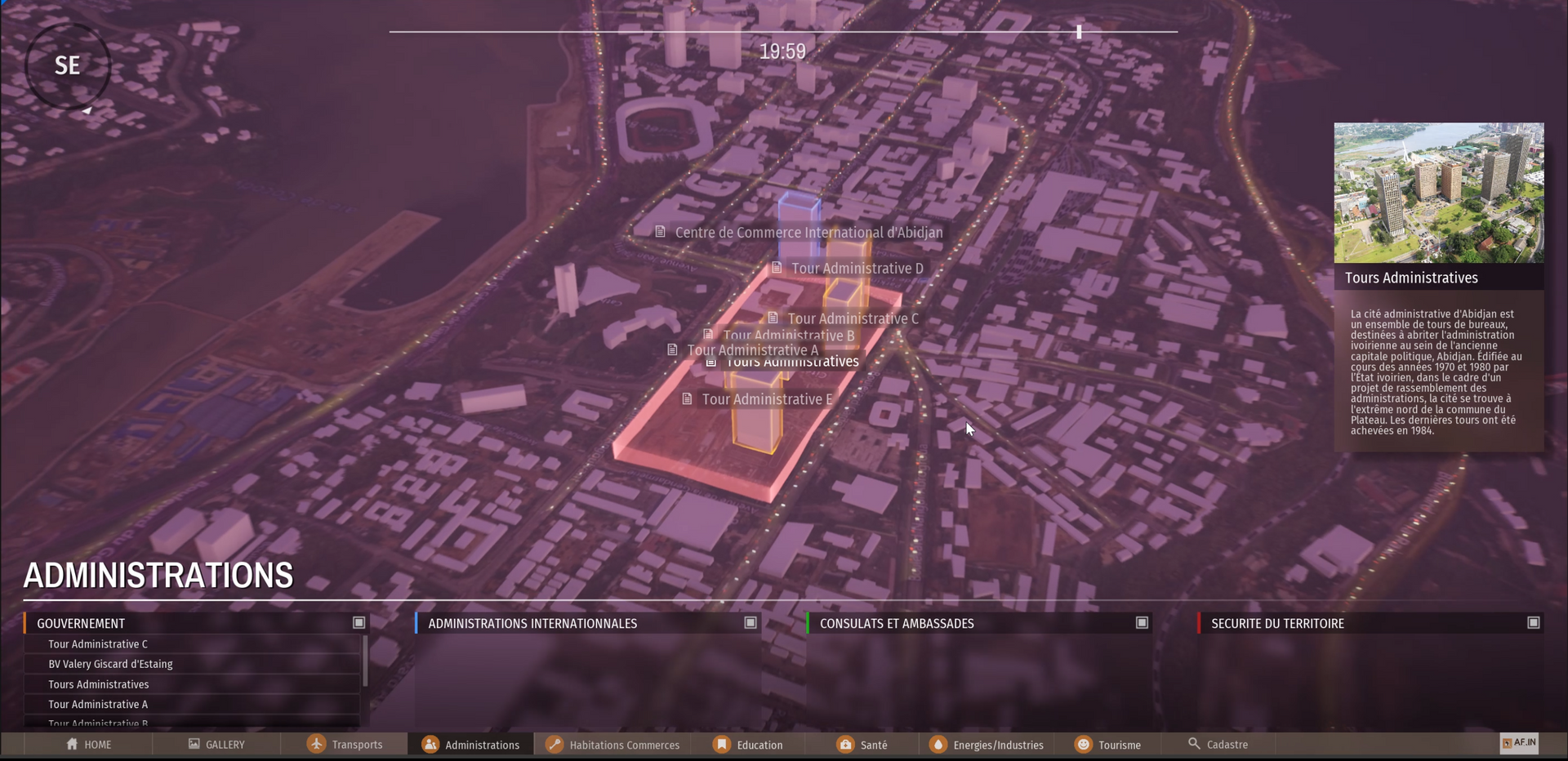1568x761 pixels.
Task: Click the GOUVERNEMENT category header
Action: 197,623
